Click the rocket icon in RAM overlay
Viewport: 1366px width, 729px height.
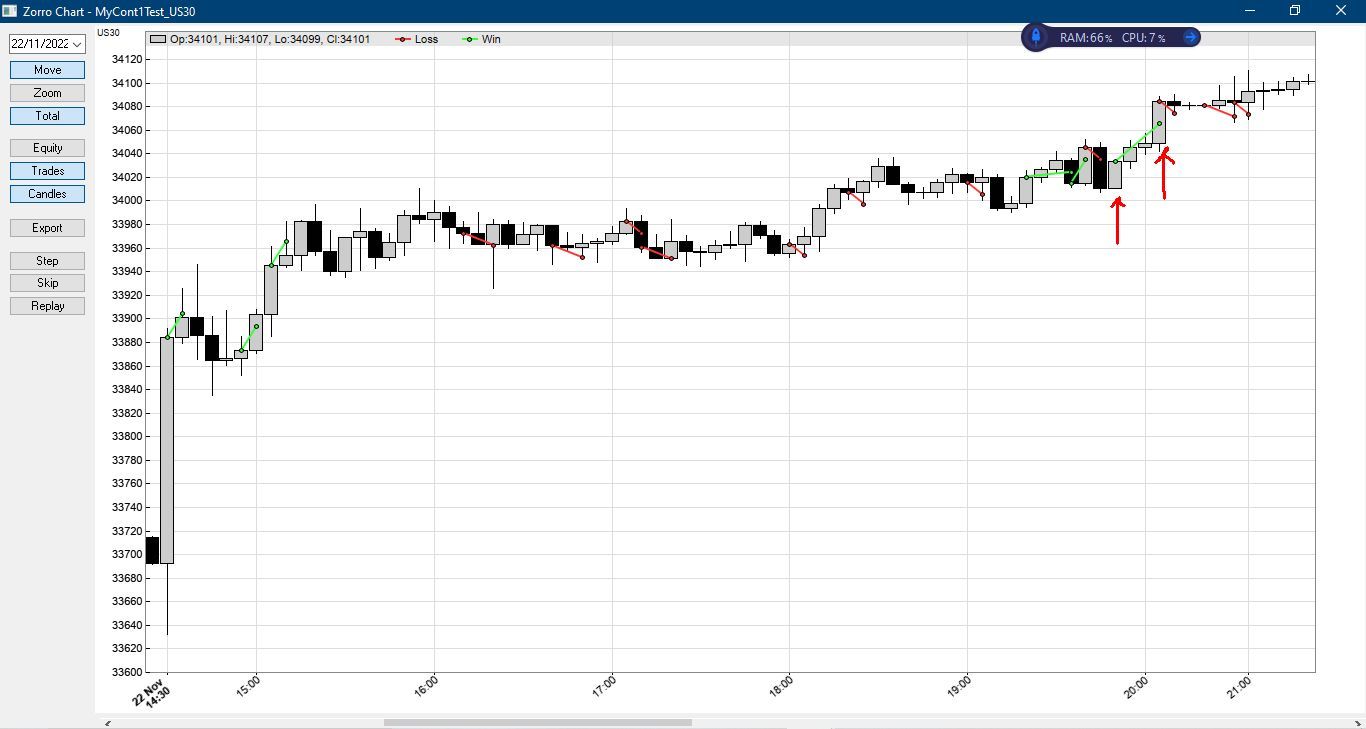[x=1035, y=37]
